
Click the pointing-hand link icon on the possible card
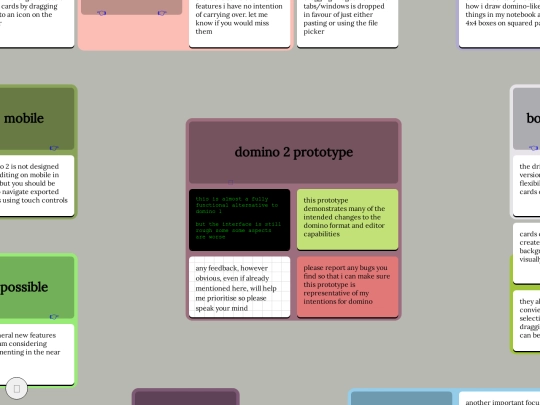[54, 316]
